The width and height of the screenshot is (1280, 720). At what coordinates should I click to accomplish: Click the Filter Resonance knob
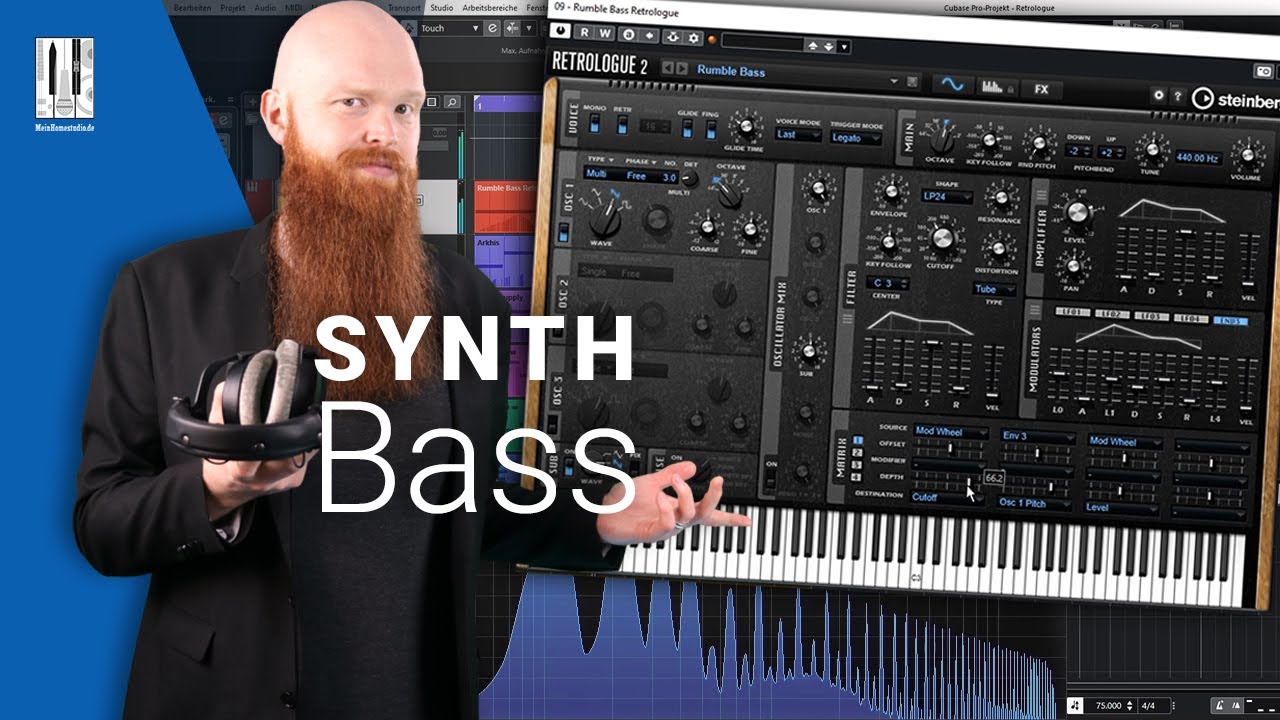click(x=1003, y=197)
